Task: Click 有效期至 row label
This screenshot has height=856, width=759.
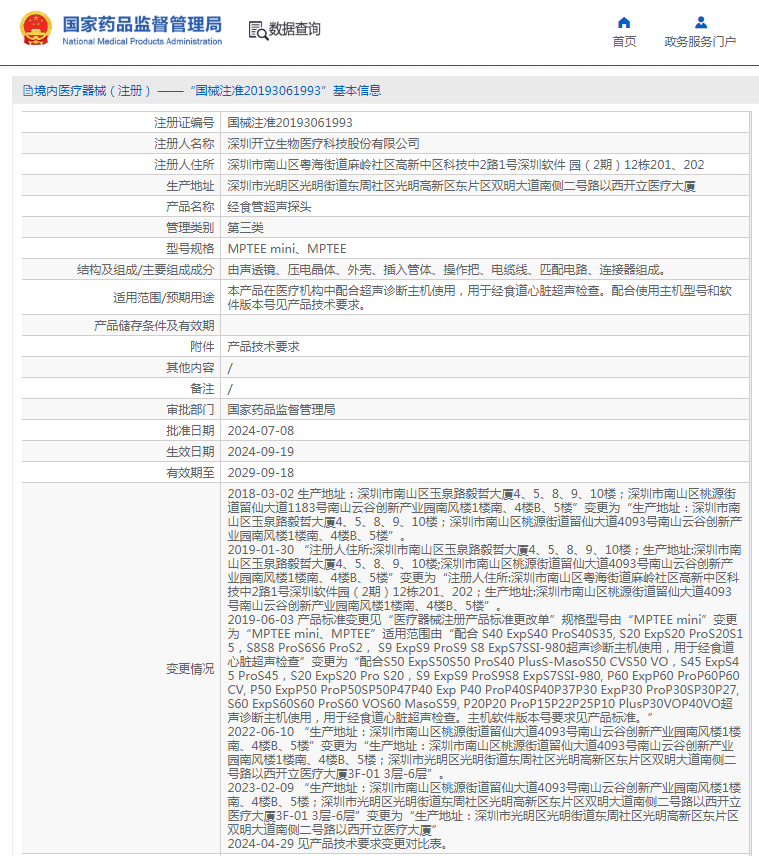Action: [190, 473]
